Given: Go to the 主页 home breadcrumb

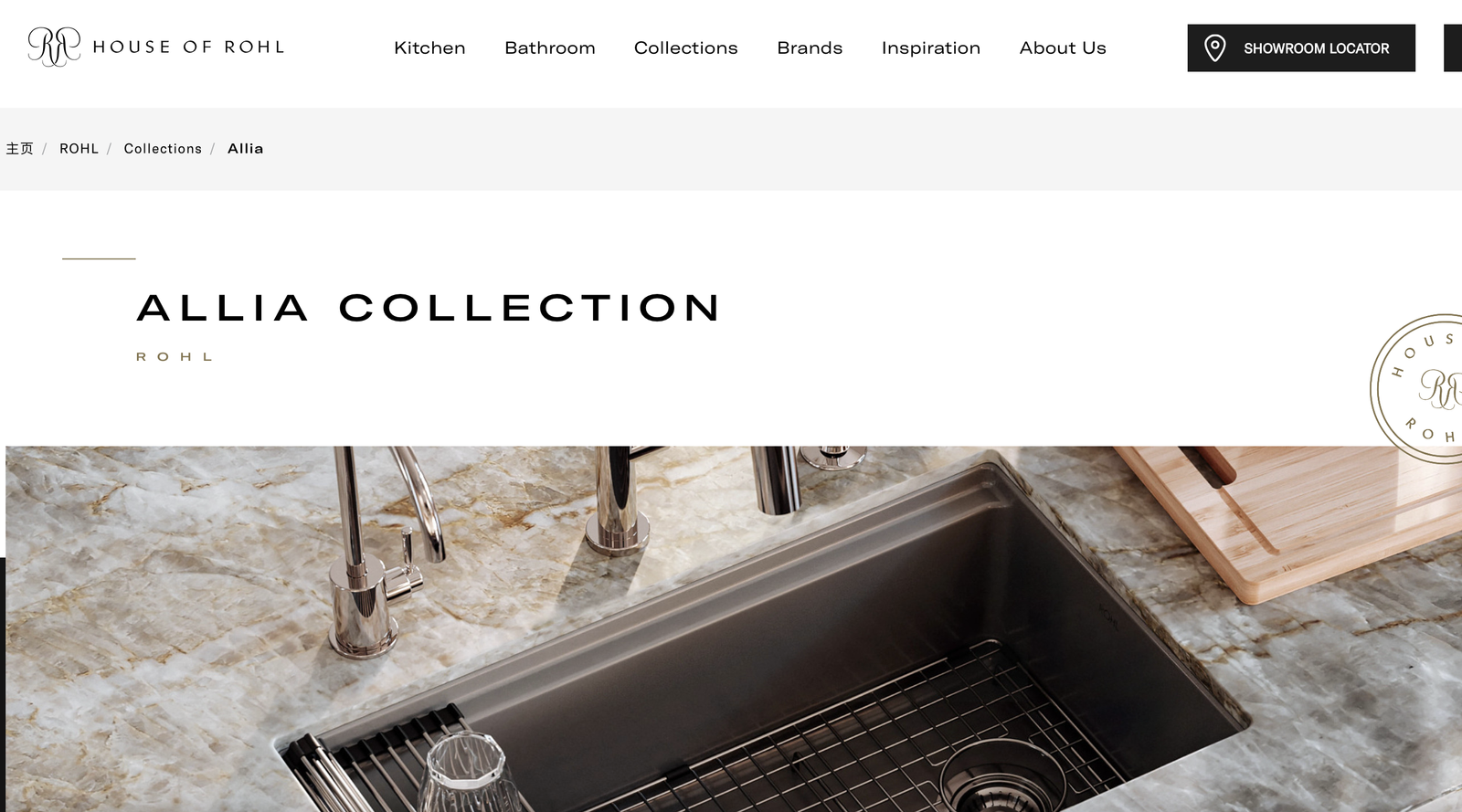Looking at the screenshot, I should pyautogui.click(x=19, y=148).
